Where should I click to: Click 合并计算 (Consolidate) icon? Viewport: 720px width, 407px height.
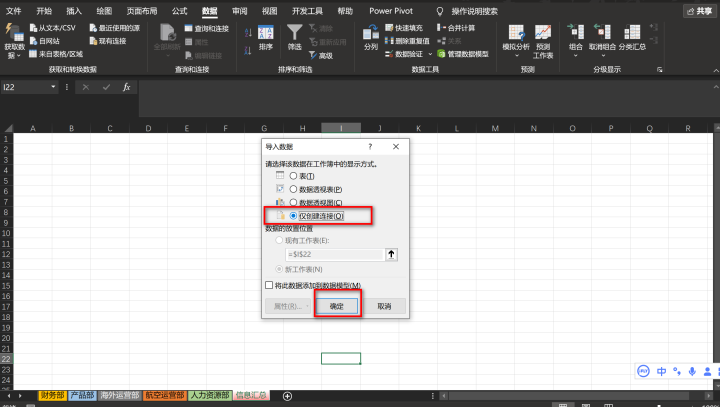441,28
